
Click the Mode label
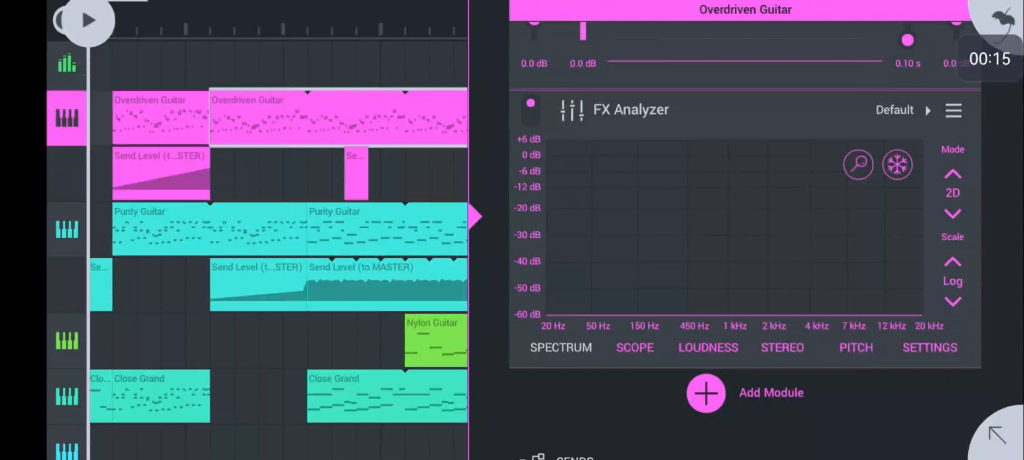(953, 150)
